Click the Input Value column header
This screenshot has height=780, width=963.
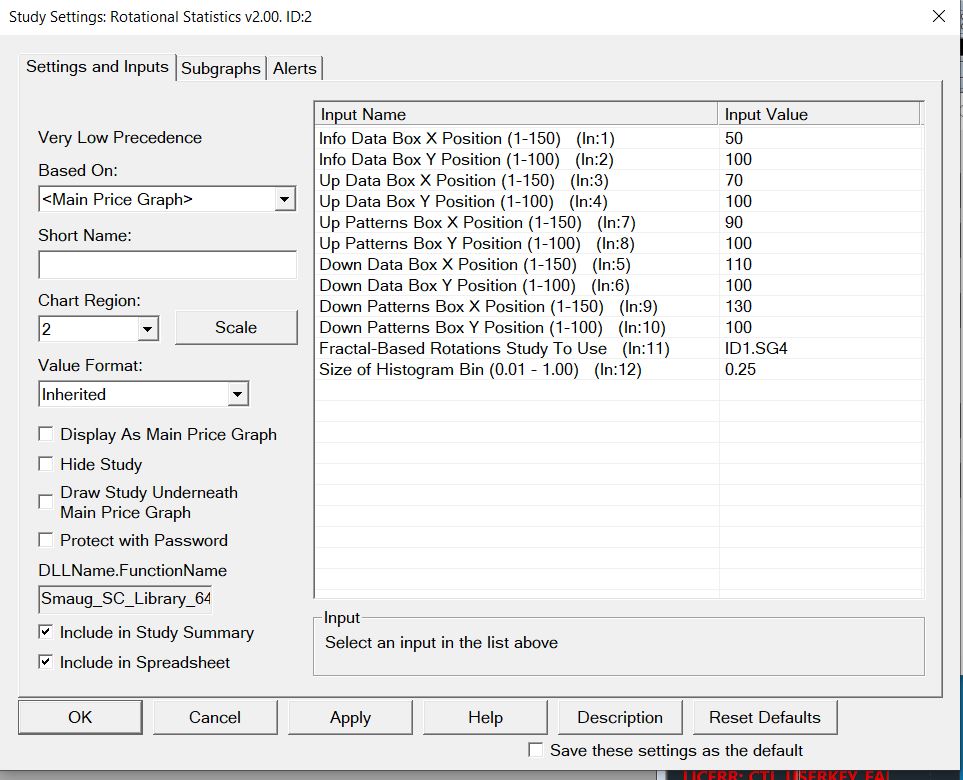(819, 114)
